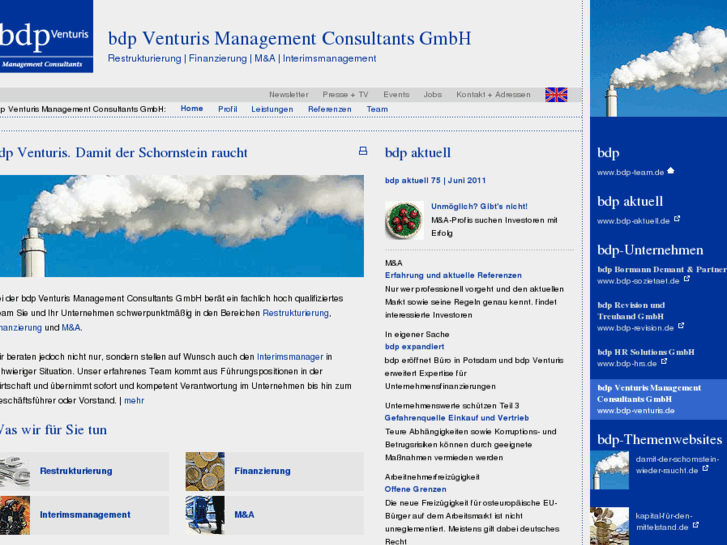Screen dimensions: 727x545
Task: Switch language via the UK flag icon
Action: coord(556,95)
